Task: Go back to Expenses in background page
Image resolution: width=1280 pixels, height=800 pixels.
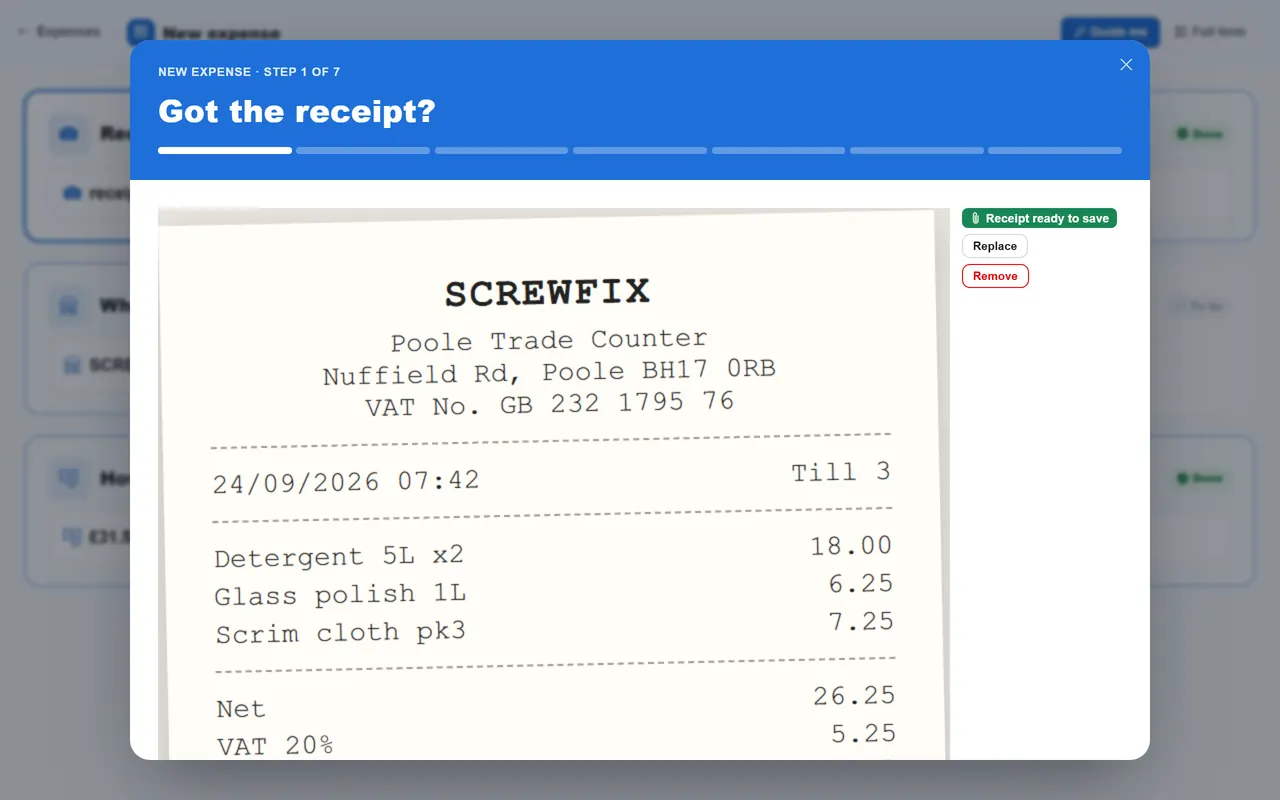Action: (59, 32)
